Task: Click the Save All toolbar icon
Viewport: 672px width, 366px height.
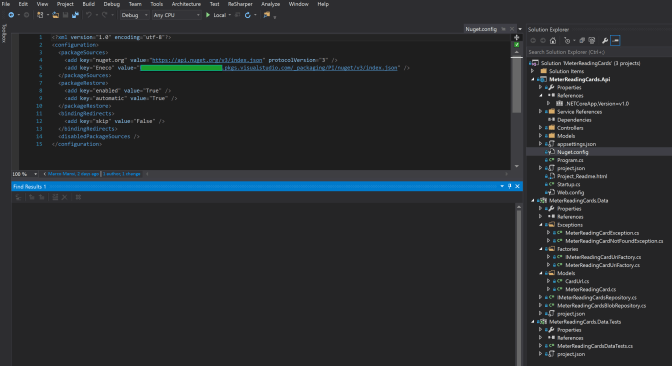Action: pos(75,15)
